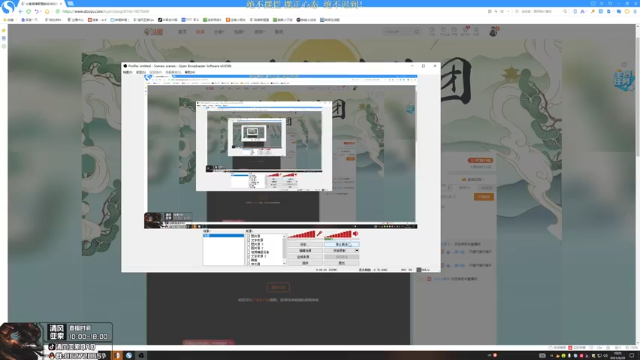Toggle the first source checkbox in sources list
Screen dimensions: 640x360
coord(248,236)
